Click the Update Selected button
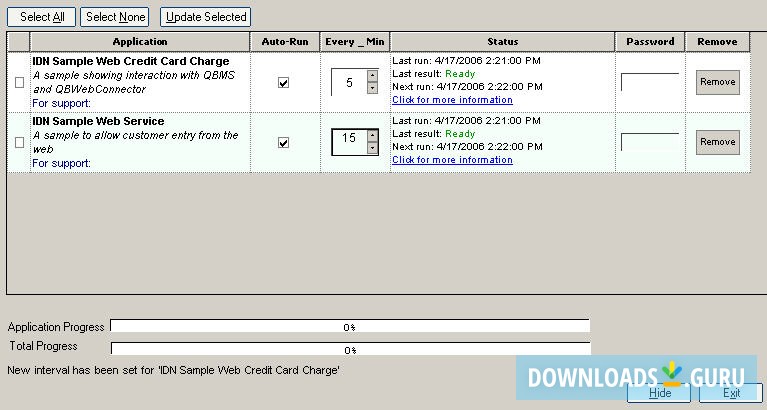Image resolution: width=767 pixels, height=410 pixels. click(x=206, y=17)
